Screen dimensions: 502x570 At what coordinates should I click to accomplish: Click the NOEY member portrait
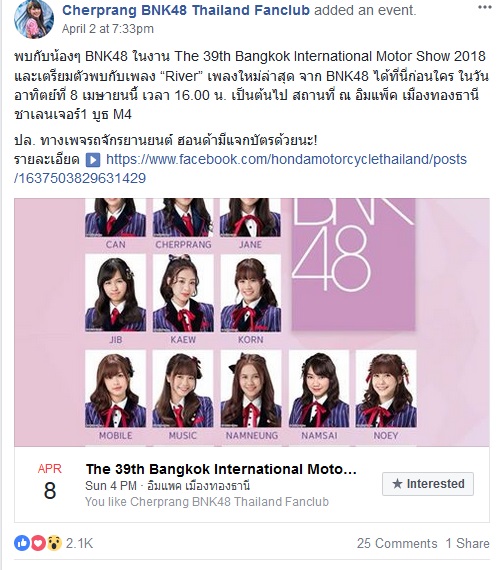pos(386,389)
